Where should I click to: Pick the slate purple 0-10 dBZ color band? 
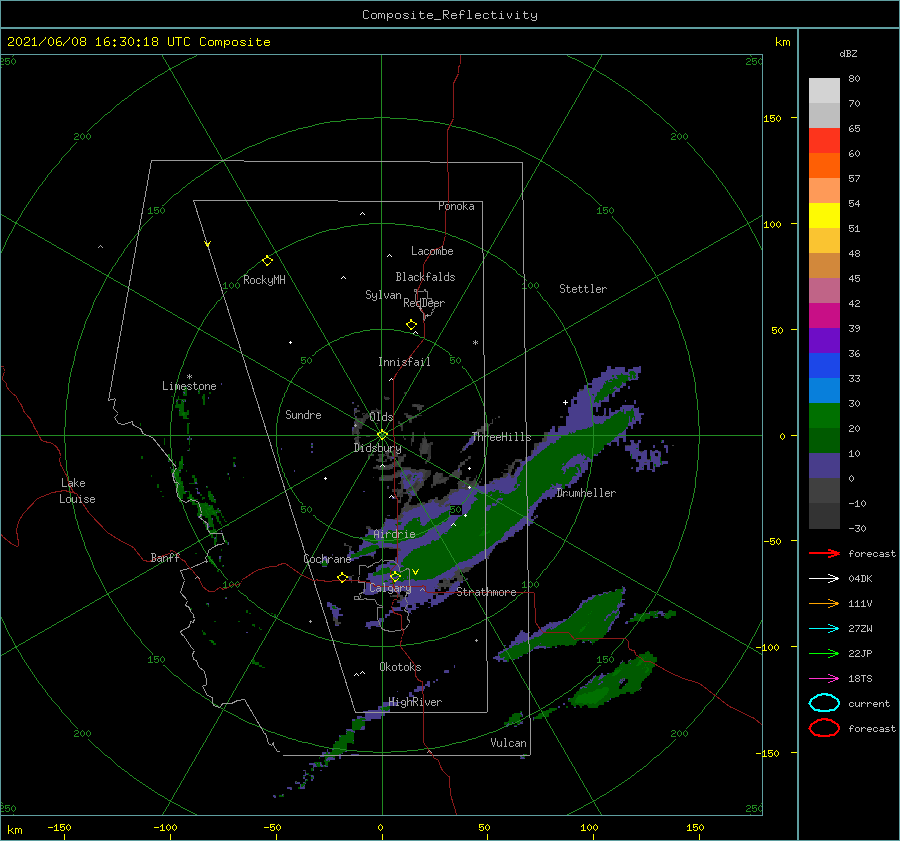click(824, 466)
